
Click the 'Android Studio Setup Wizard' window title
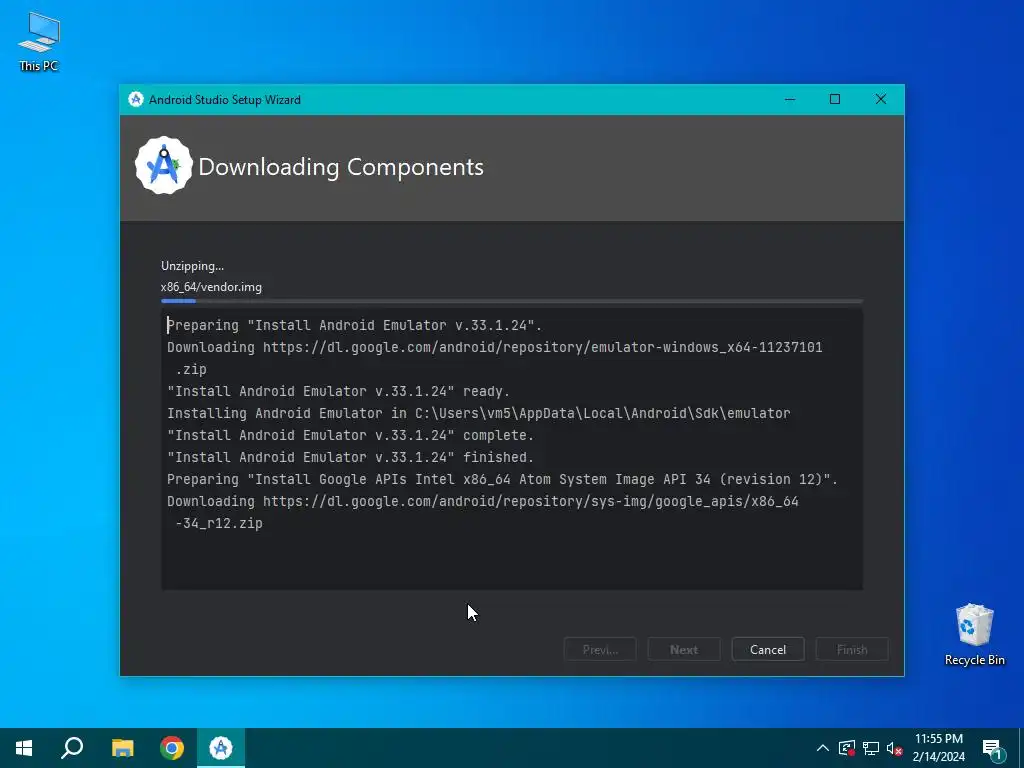click(x=225, y=100)
